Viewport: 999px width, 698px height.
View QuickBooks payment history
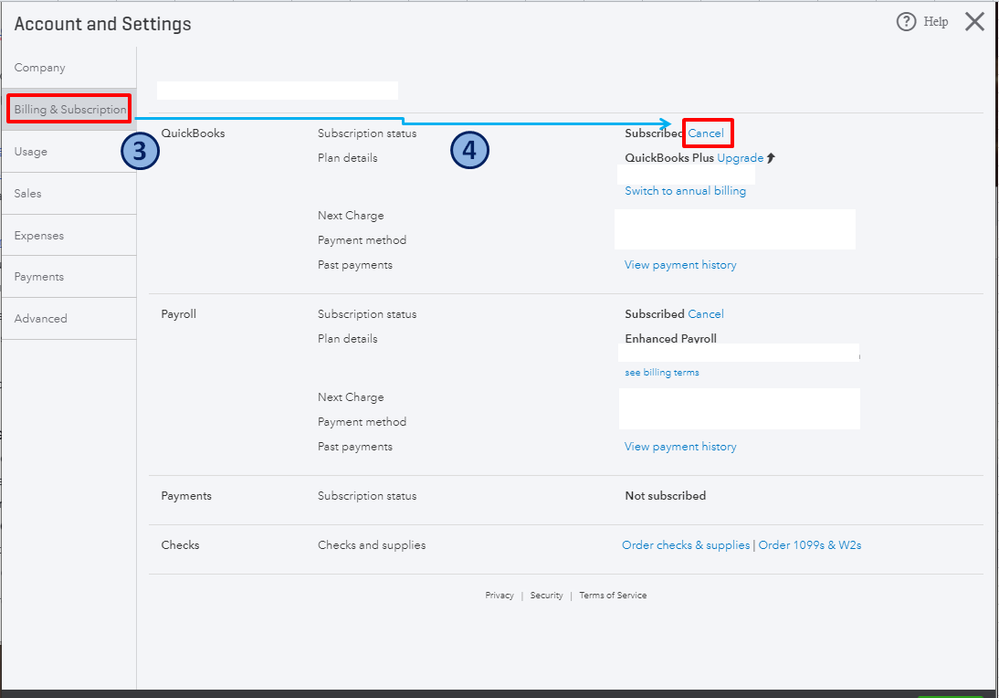[680, 265]
